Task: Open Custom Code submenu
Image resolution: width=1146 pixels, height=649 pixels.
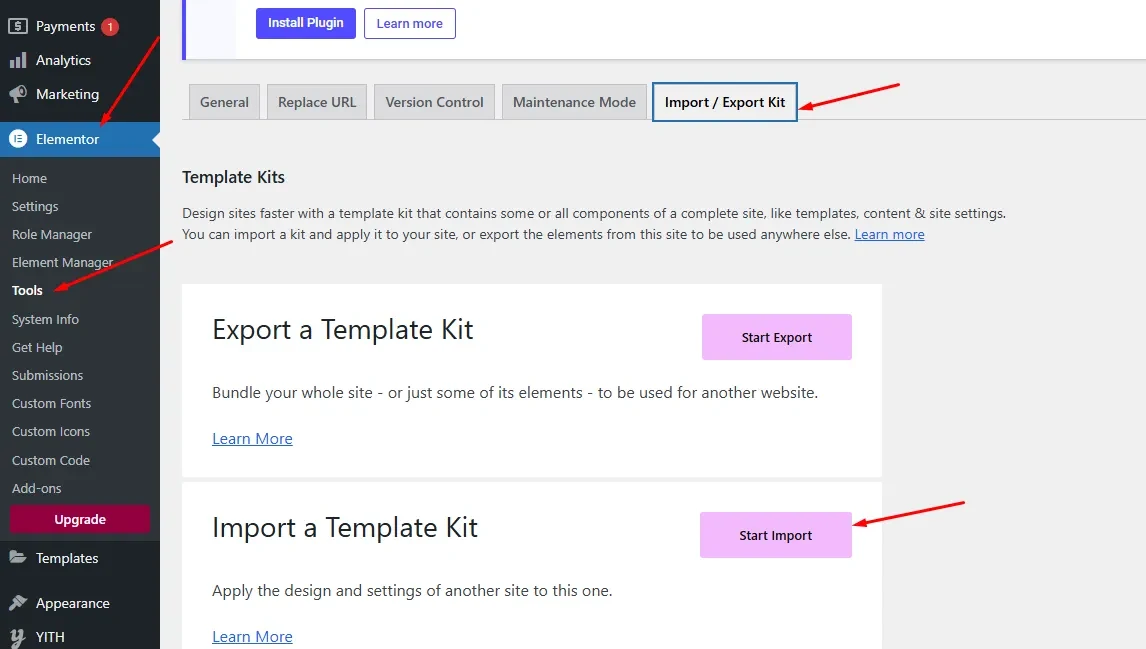Action: (50, 460)
